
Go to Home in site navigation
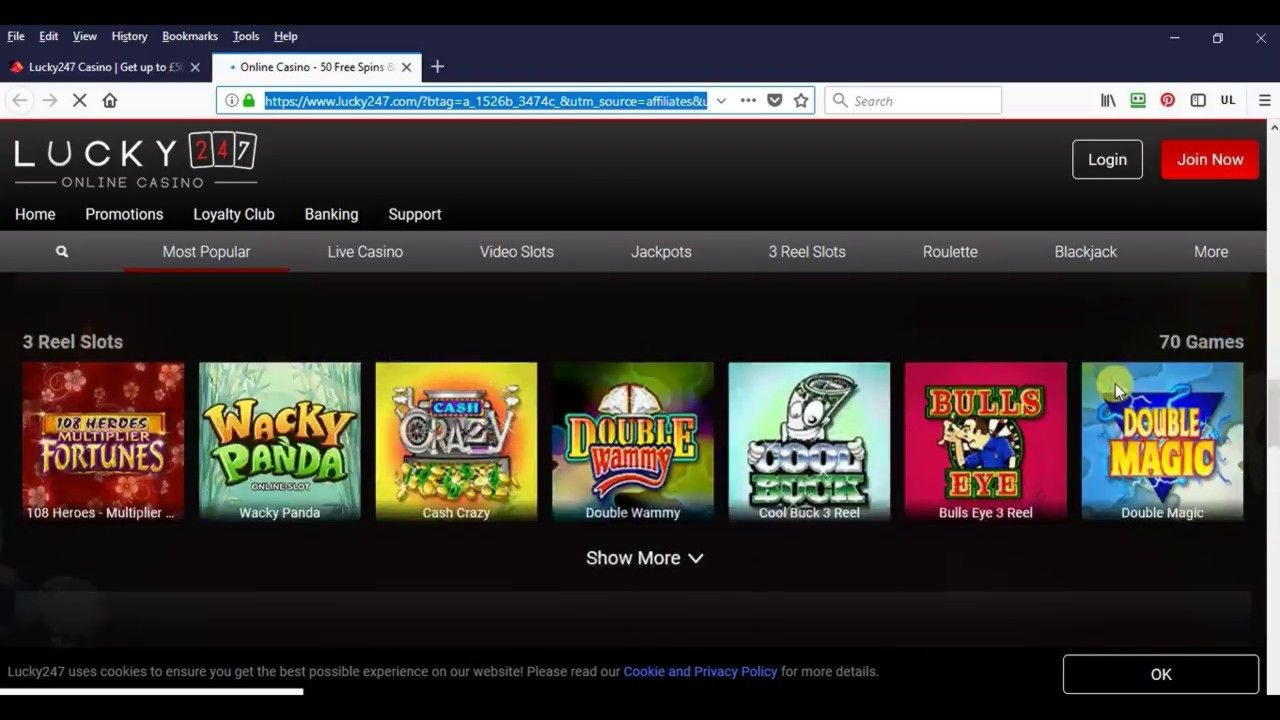35,214
